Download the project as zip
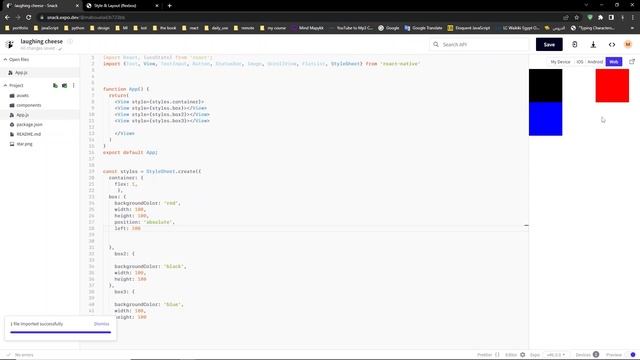 point(593,44)
